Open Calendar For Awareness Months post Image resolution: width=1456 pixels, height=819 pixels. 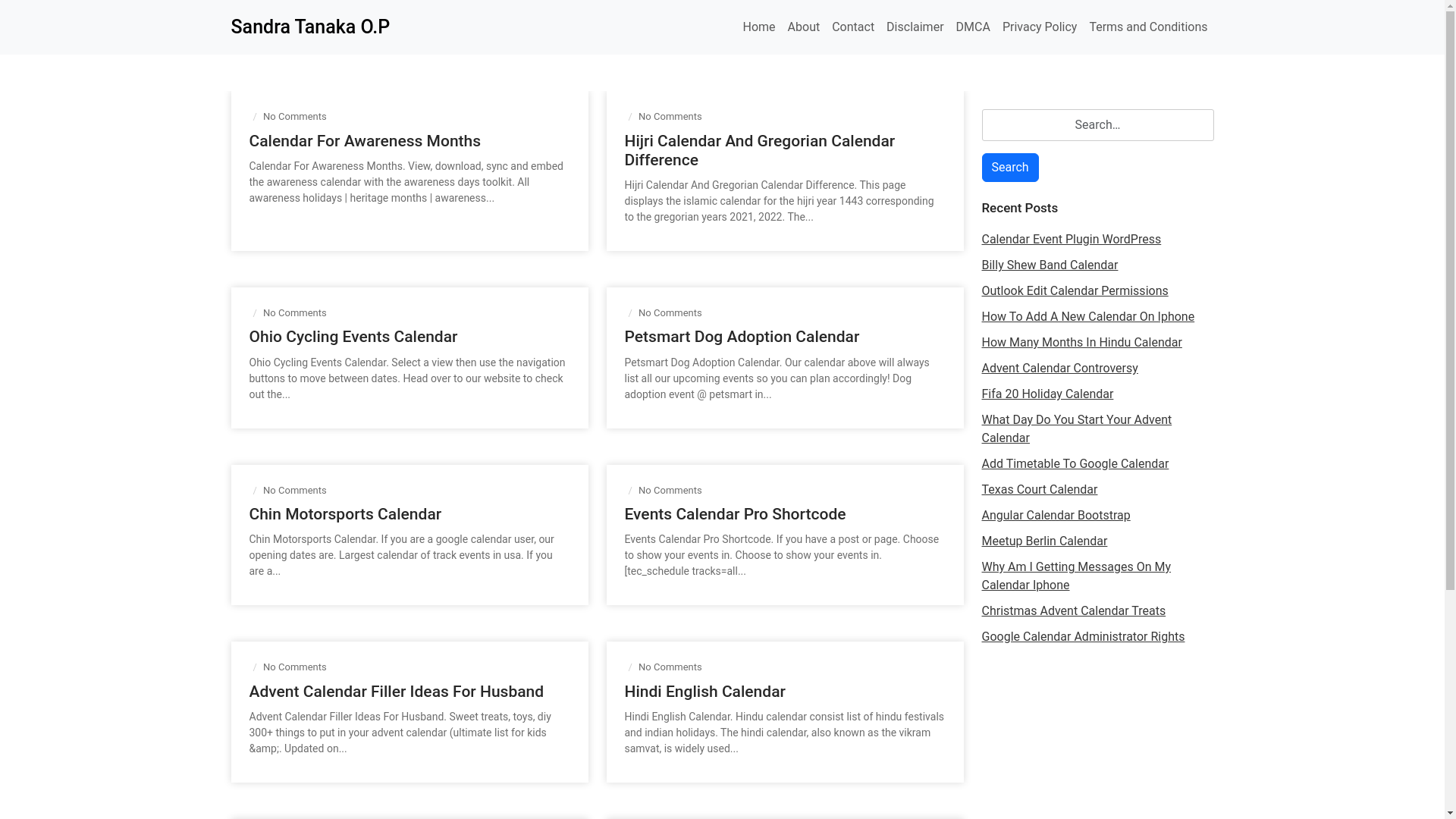click(x=364, y=141)
